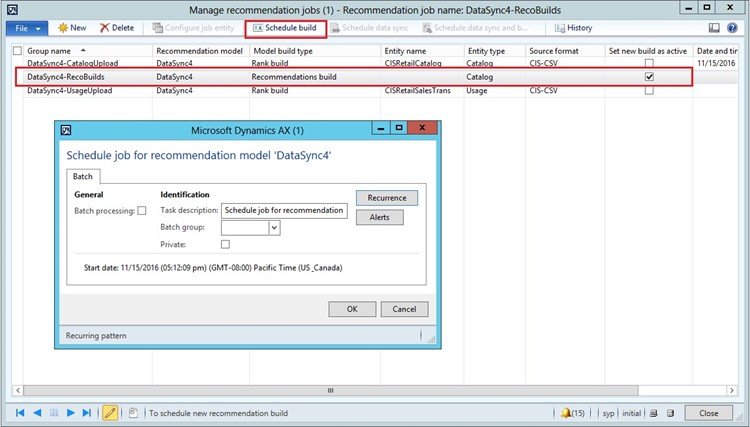Switch to the Batch tab
The width and height of the screenshot is (750, 427).
(83, 176)
